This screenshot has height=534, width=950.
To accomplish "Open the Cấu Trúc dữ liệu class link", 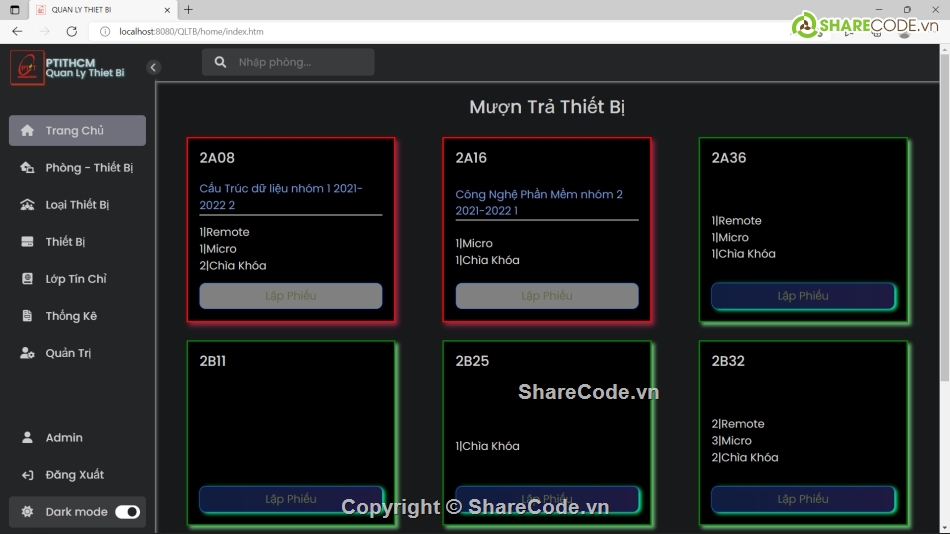I will point(281,196).
